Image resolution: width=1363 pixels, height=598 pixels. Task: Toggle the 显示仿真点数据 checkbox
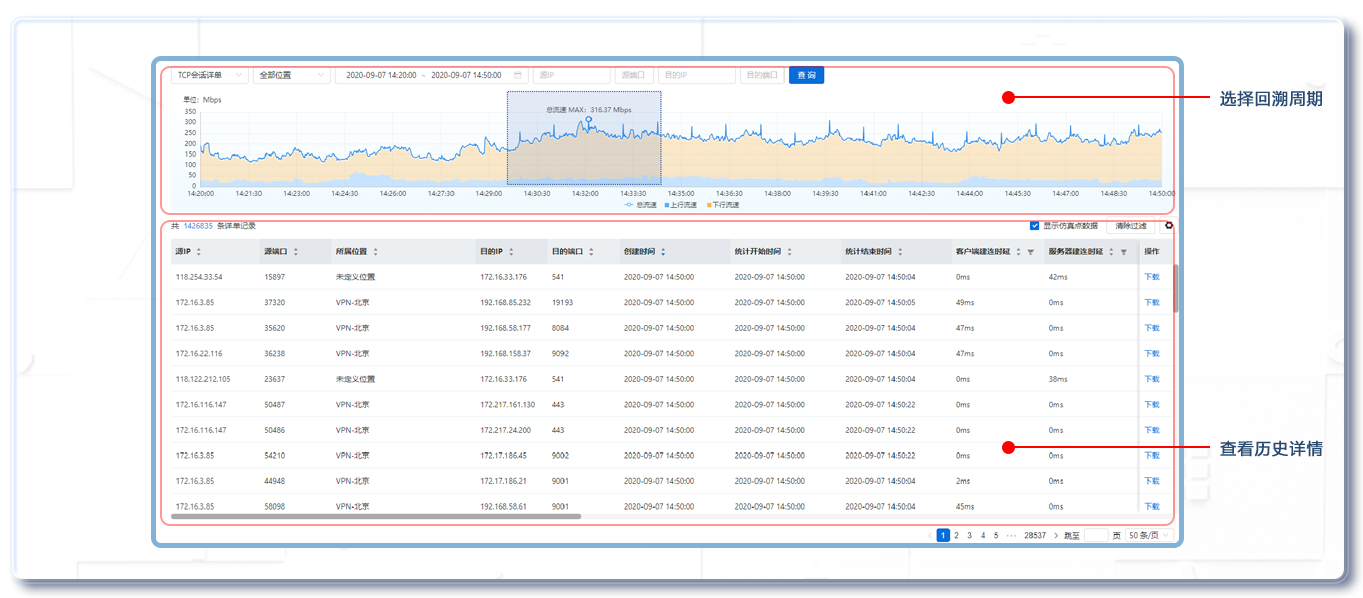[1034, 226]
